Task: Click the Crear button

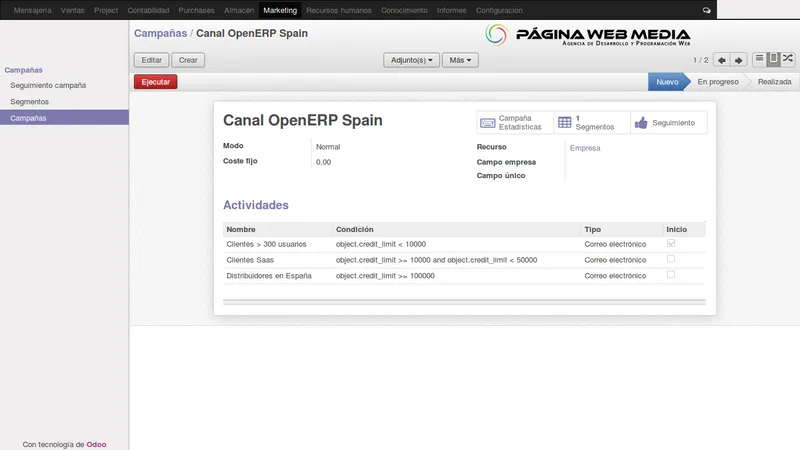Action: (188, 60)
